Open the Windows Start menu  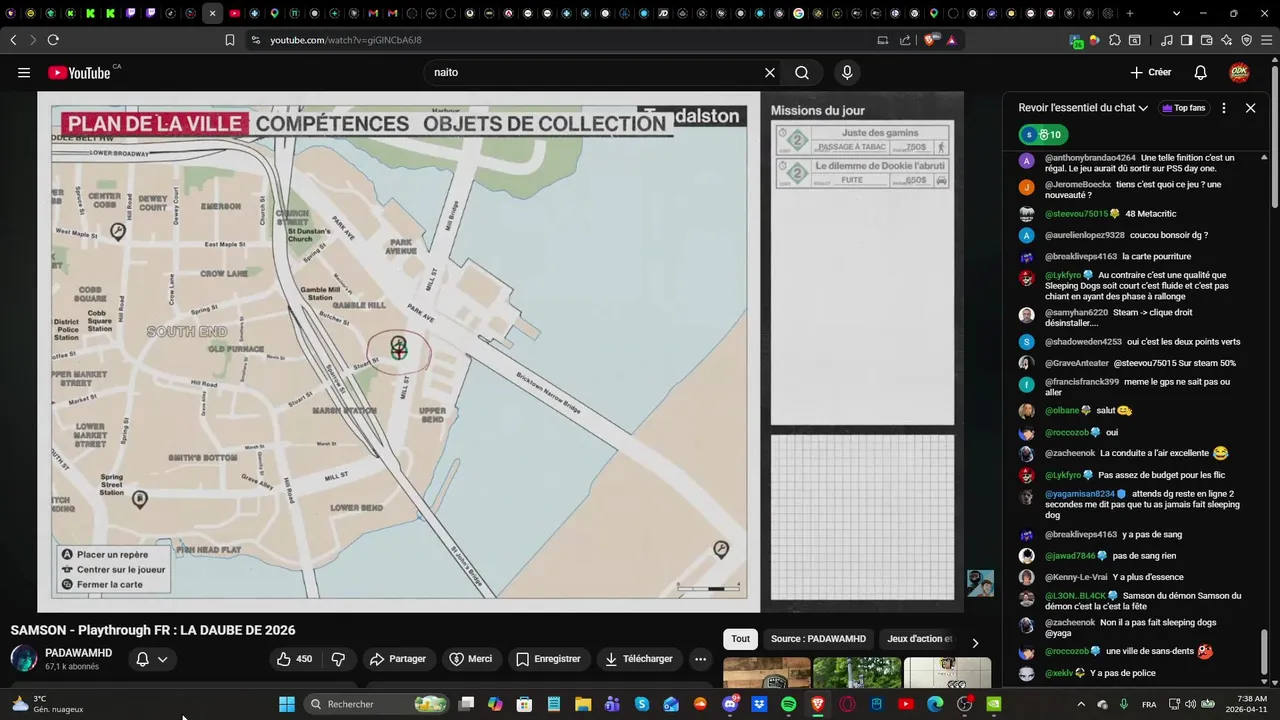pos(286,704)
